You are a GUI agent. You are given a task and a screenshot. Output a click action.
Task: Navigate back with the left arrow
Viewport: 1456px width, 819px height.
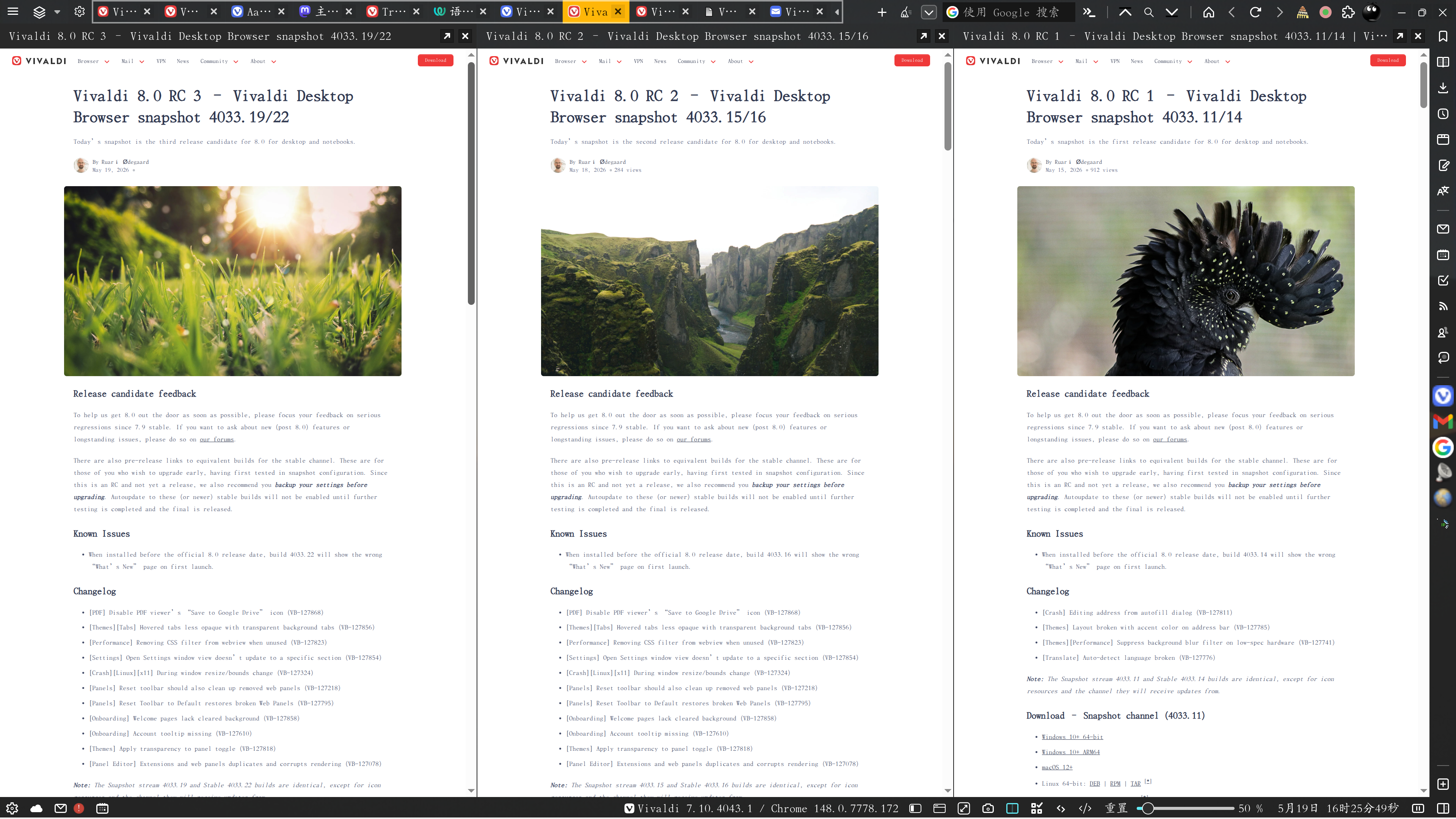(x=1232, y=12)
